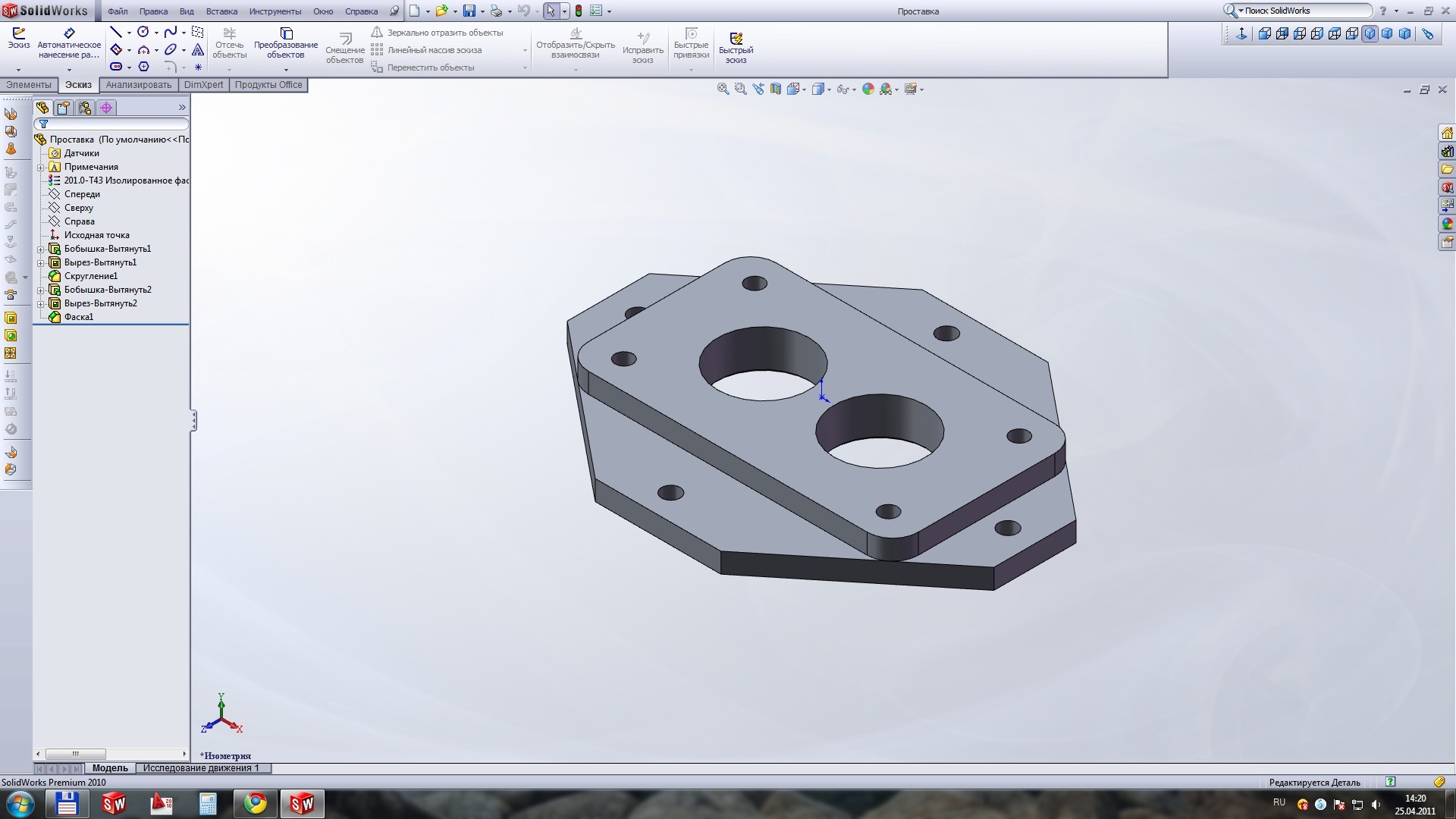Image resolution: width=1456 pixels, height=819 pixels.
Task: Switch to the Элементы tab
Action: pos(29,85)
